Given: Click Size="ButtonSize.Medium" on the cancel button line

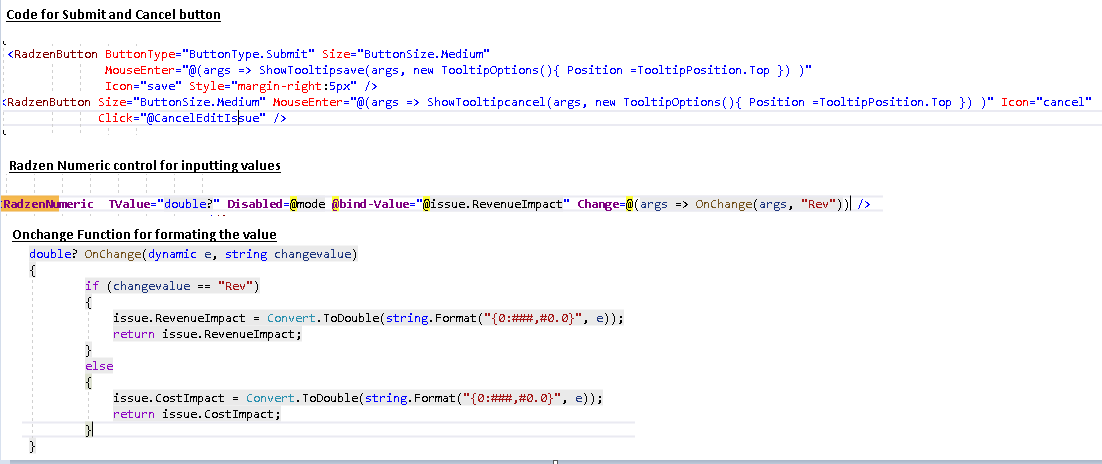Looking at the screenshot, I should click(182, 103).
